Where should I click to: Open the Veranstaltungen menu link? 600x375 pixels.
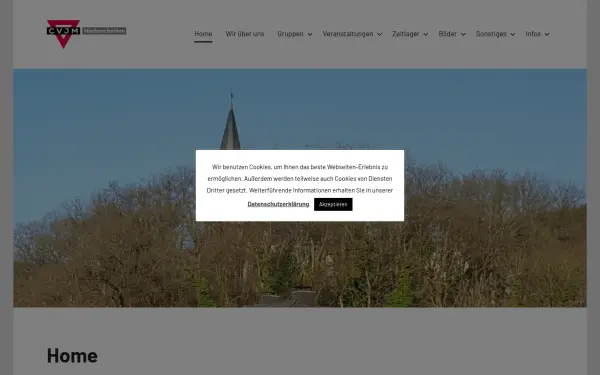348,34
